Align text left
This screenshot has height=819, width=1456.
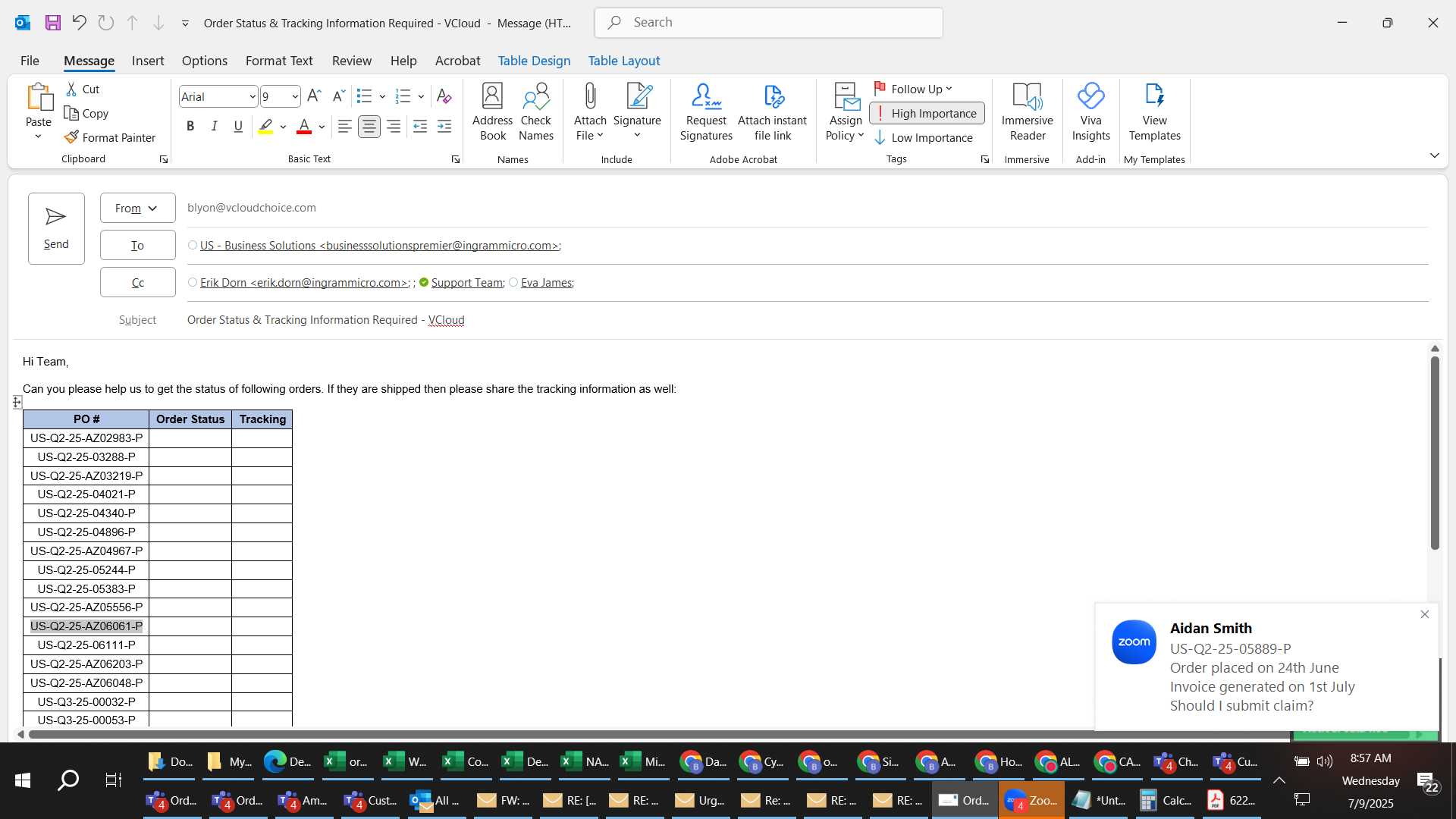344,127
